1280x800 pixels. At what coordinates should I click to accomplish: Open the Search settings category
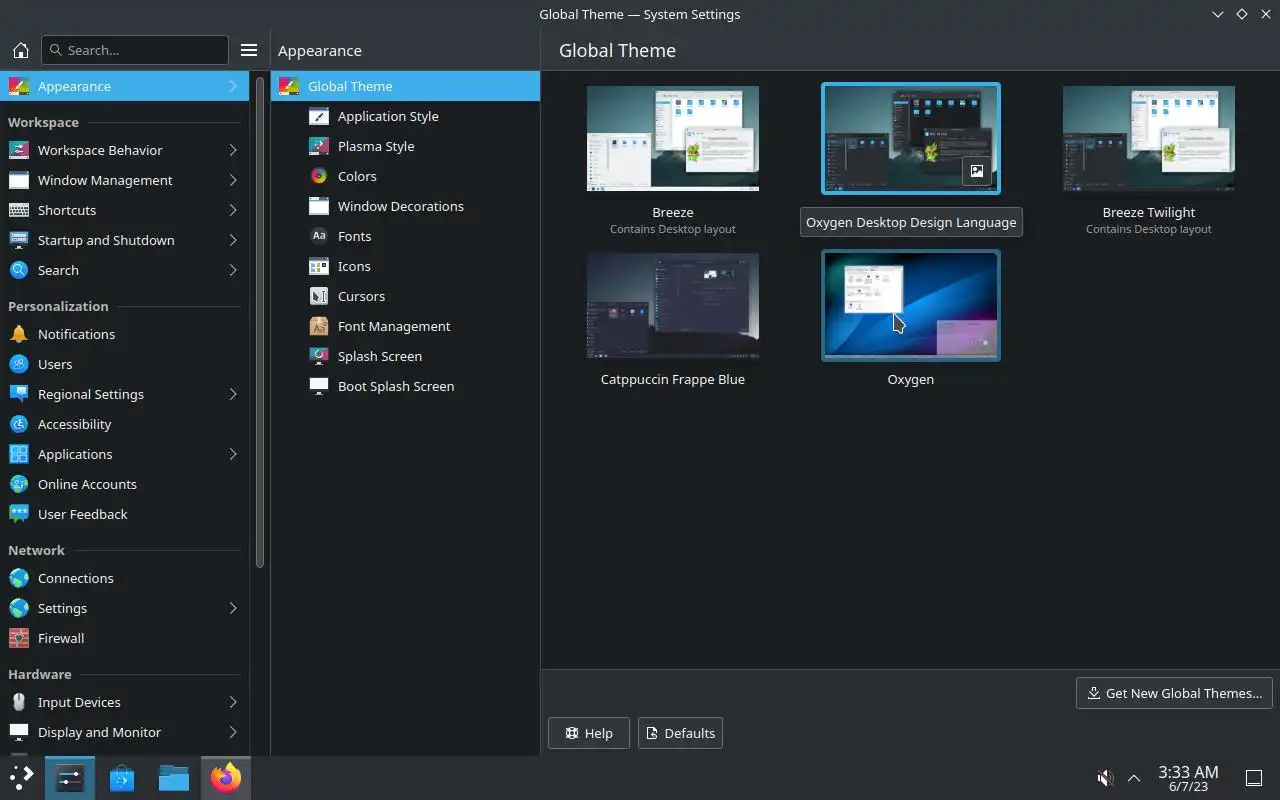pos(124,270)
